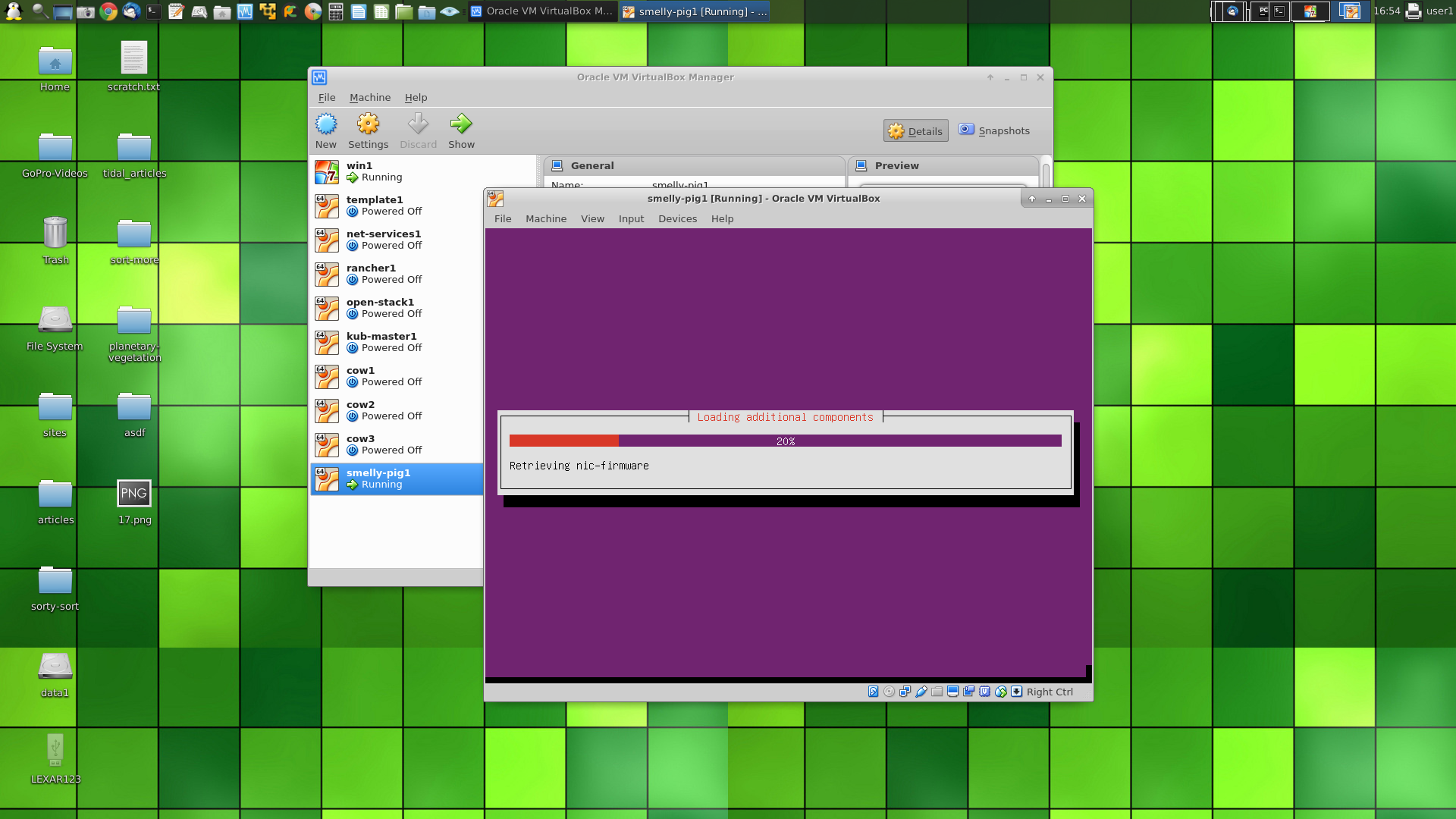Click the Show VM window arrow icon
Image resolution: width=1456 pixels, height=819 pixels.
tap(461, 124)
